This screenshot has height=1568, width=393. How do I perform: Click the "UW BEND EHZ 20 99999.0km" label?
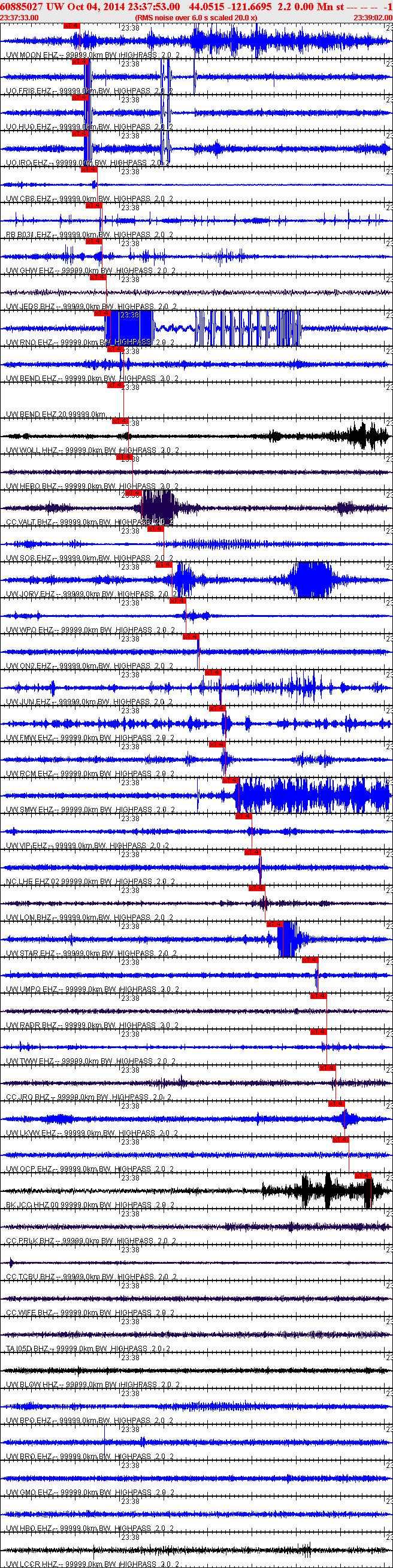coord(56,414)
